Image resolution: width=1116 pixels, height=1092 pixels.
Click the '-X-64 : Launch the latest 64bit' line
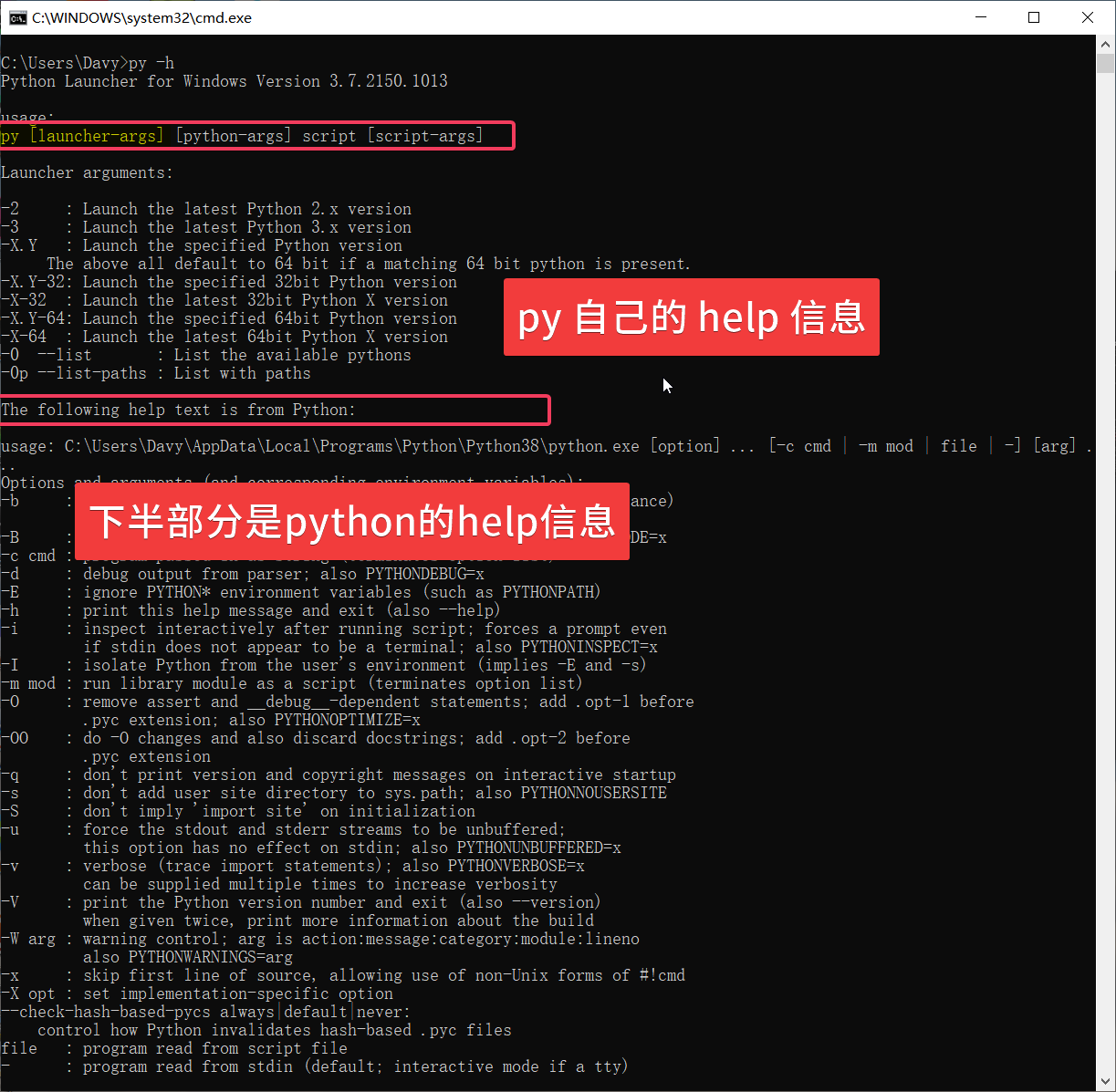coord(224,337)
